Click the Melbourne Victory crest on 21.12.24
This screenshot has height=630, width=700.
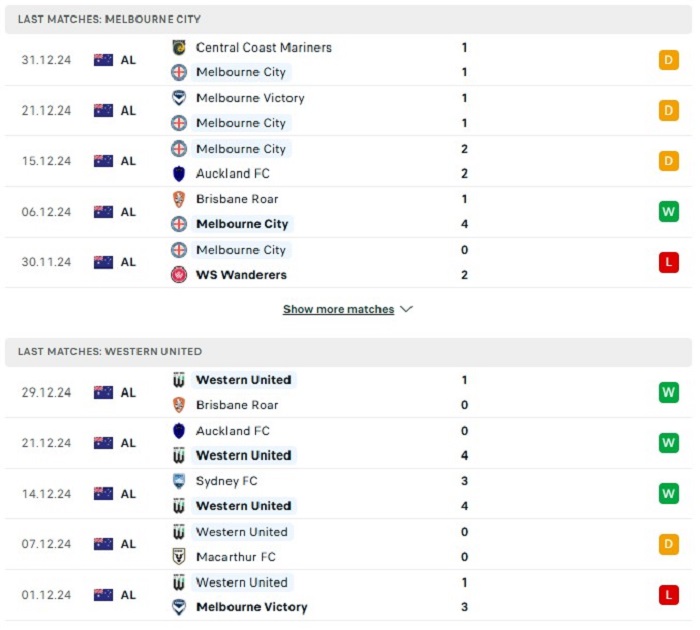(179, 98)
